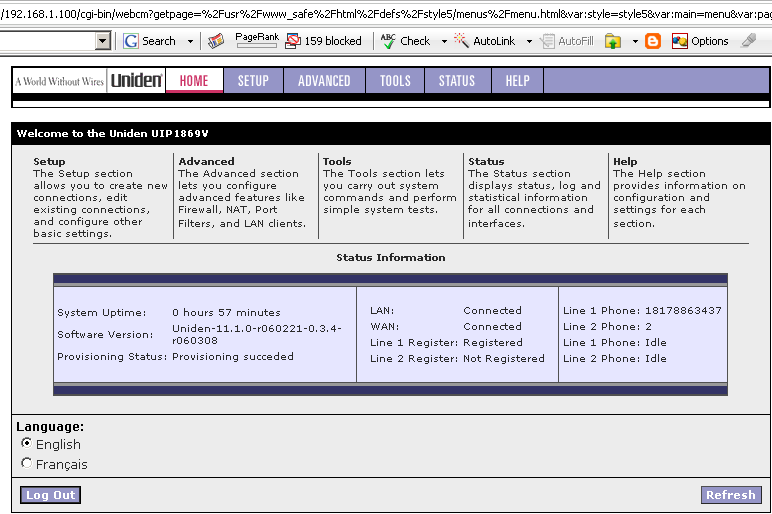Expand the spell Check dropdown arrow

point(441,41)
